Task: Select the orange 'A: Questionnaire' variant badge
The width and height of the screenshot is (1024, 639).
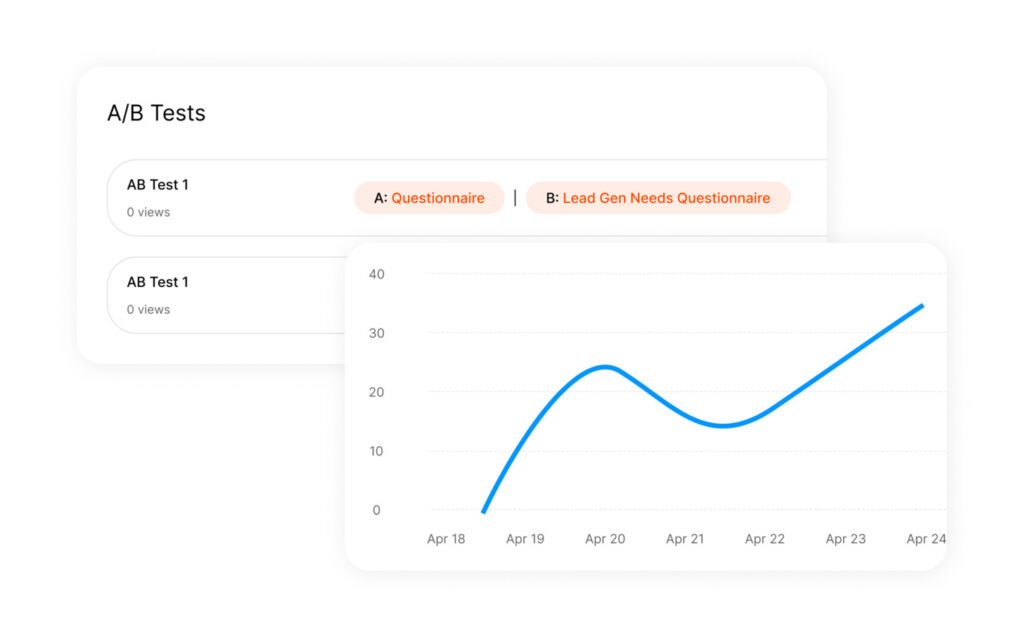Action: point(429,197)
